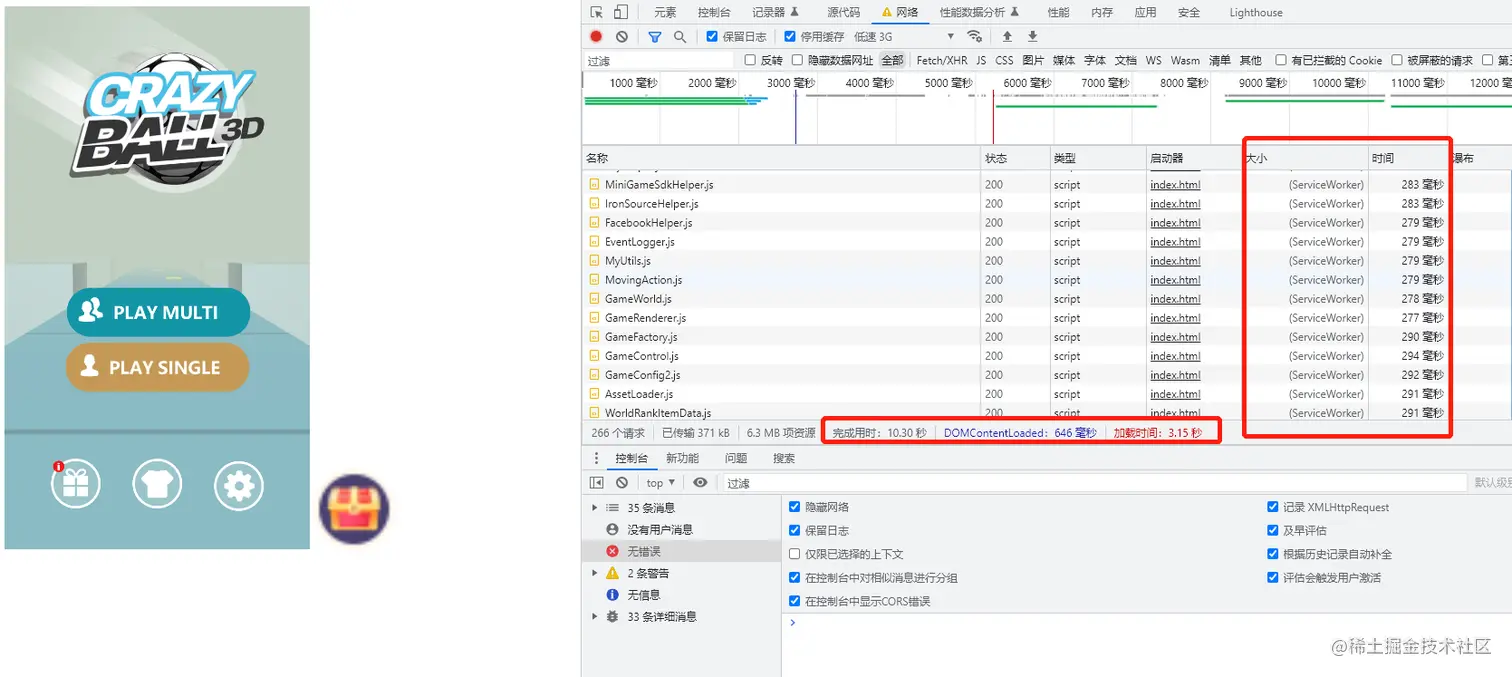Viewport: 1512px width, 677px height.
Task: Open the 性能数据分析 tab
Action: (x=979, y=12)
